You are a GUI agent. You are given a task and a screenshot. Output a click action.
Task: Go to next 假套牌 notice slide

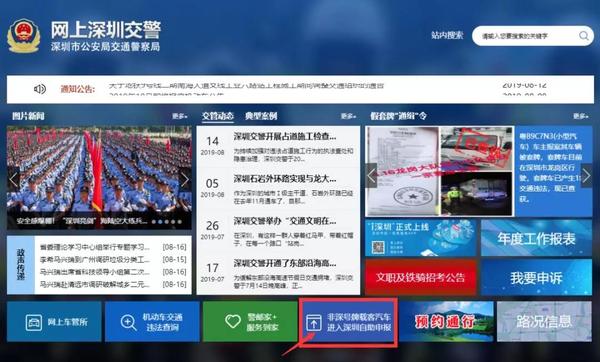[x=586, y=176]
